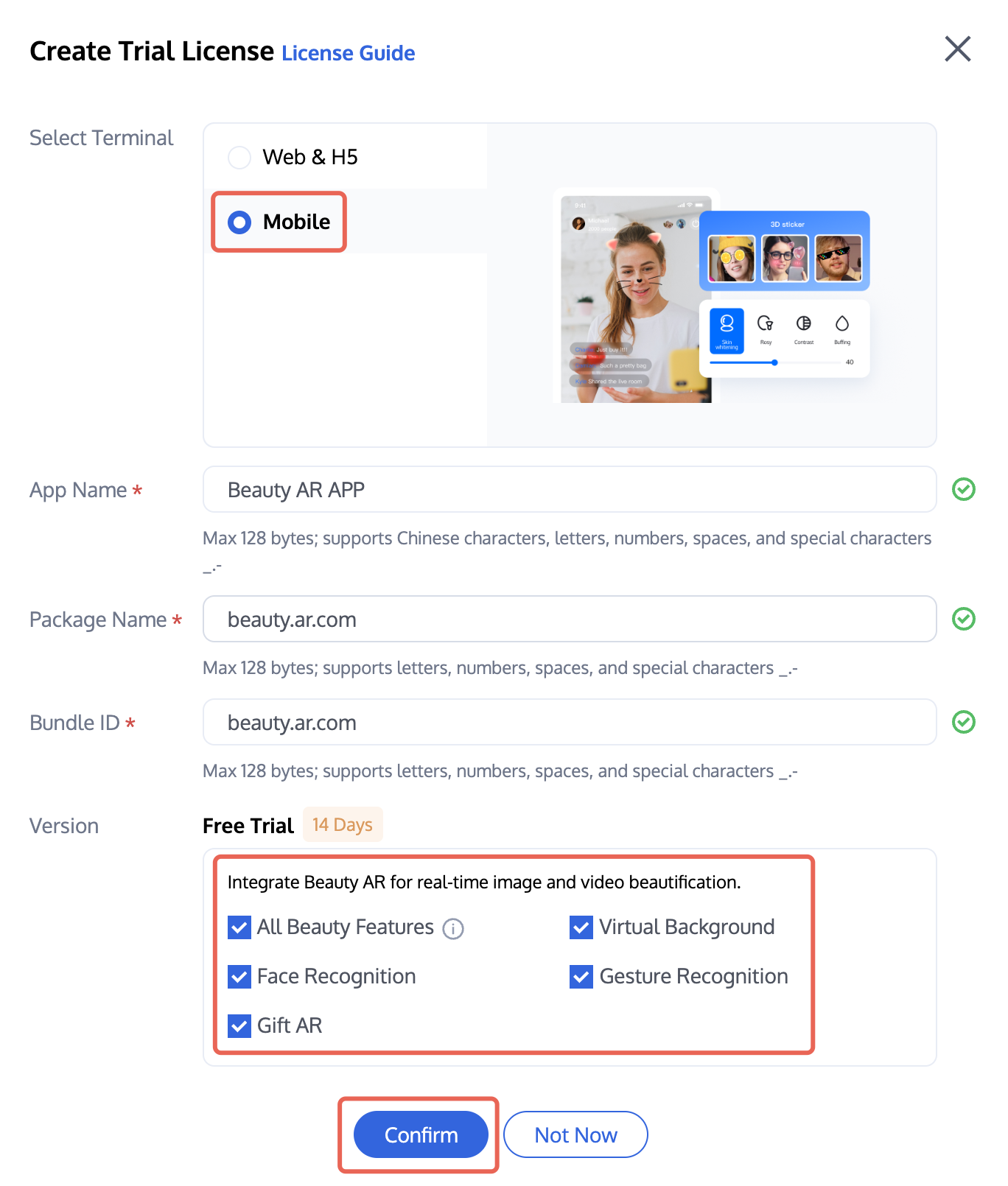The image size is (1008, 1186).
Task: Click the Contrast icon in preview image
Action: (x=804, y=324)
